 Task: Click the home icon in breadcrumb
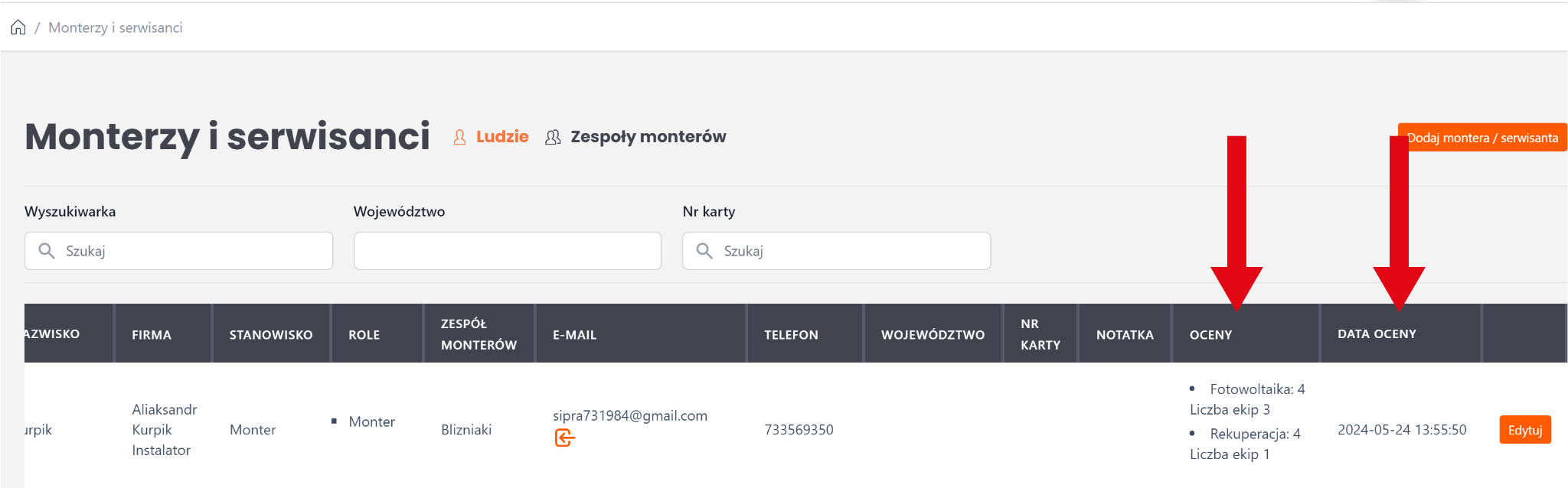[18, 28]
